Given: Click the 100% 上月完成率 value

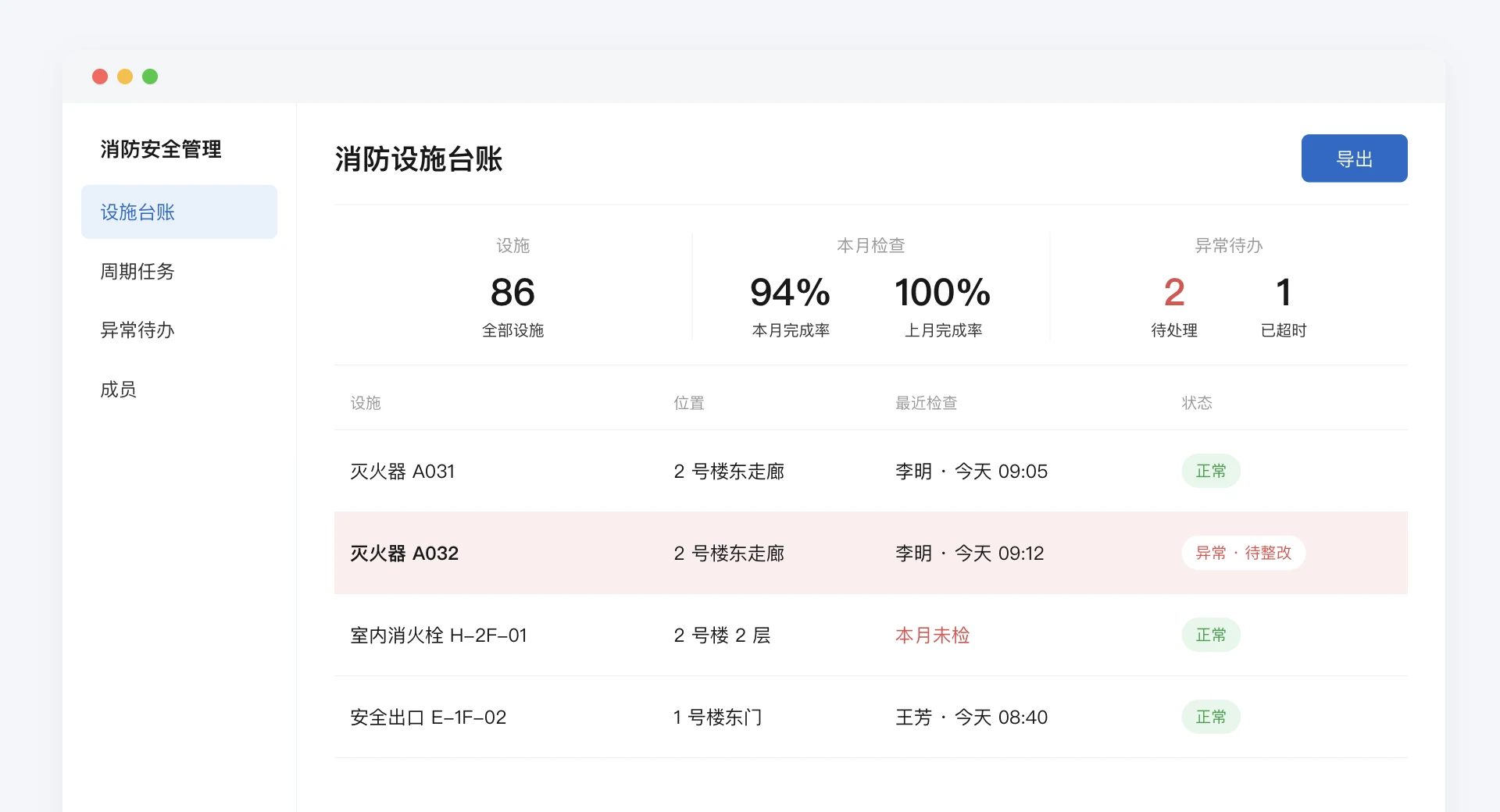Looking at the screenshot, I should pos(942,292).
